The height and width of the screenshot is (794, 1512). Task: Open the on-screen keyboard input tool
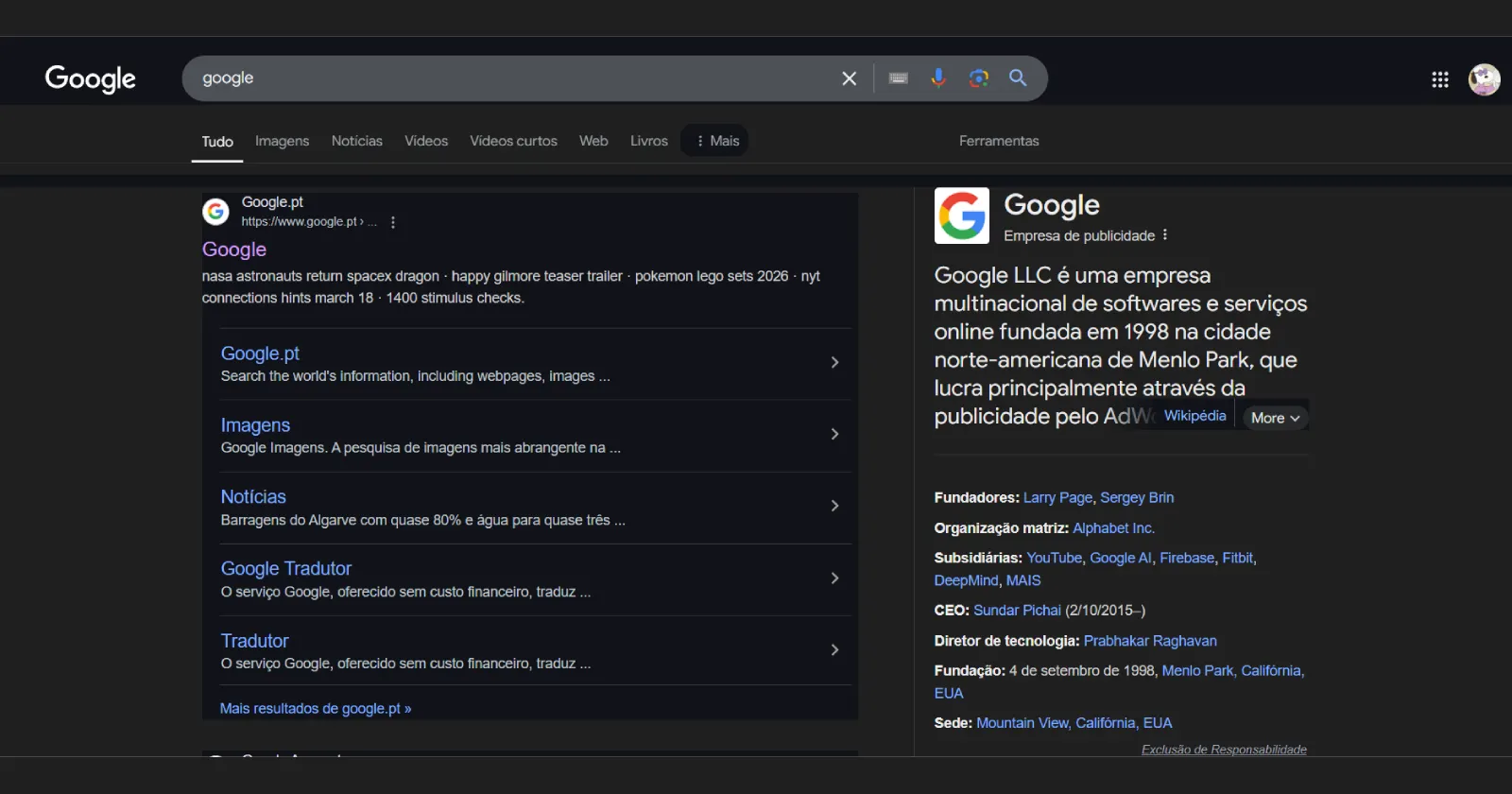(899, 78)
